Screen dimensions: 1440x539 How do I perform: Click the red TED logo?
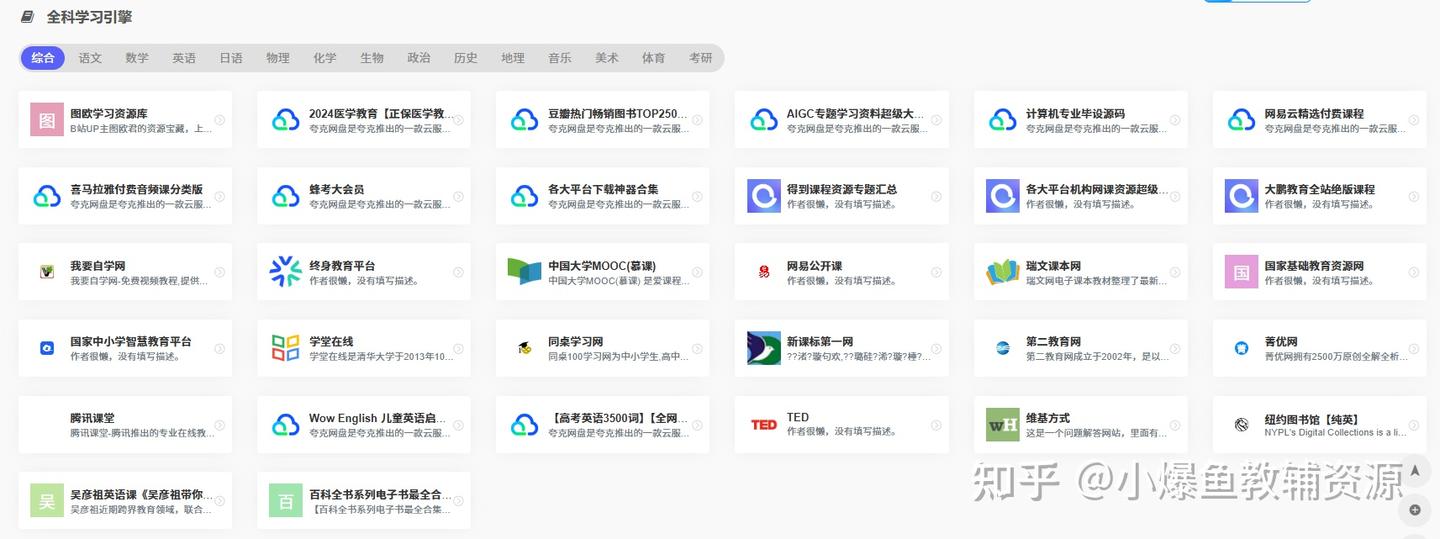(x=764, y=424)
